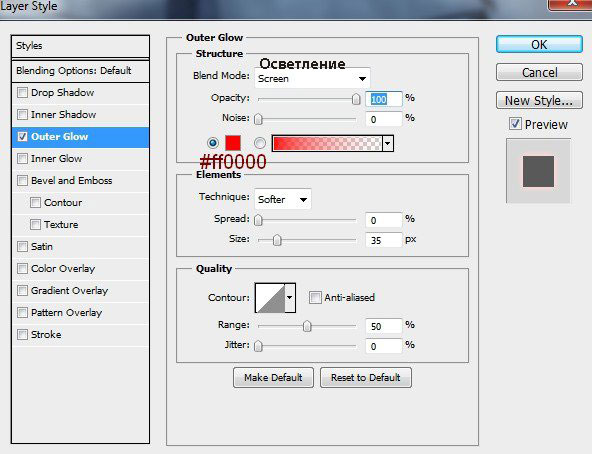Confirm with the OK button
The height and width of the screenshot is (454, 592).
click(x=539, y=45)
